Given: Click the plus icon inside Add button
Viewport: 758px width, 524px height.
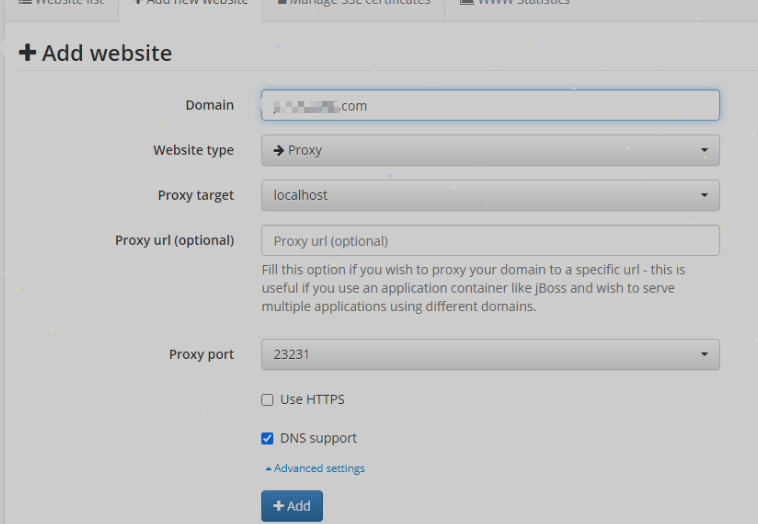Looking at the screenshot, I should (278, 506).
